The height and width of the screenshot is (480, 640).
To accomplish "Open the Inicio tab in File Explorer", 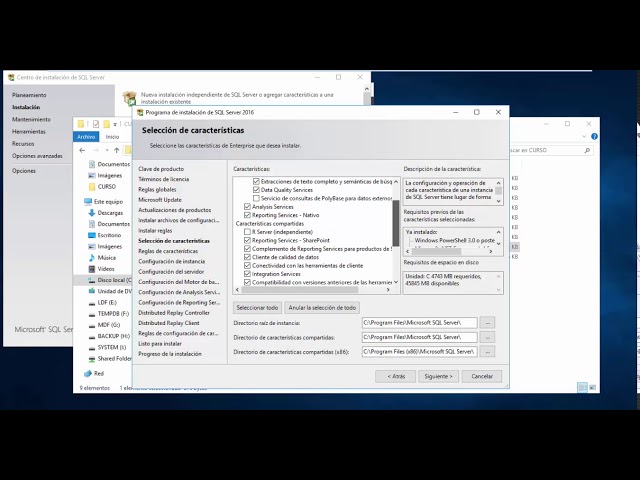I will click(x=112, y=137).
